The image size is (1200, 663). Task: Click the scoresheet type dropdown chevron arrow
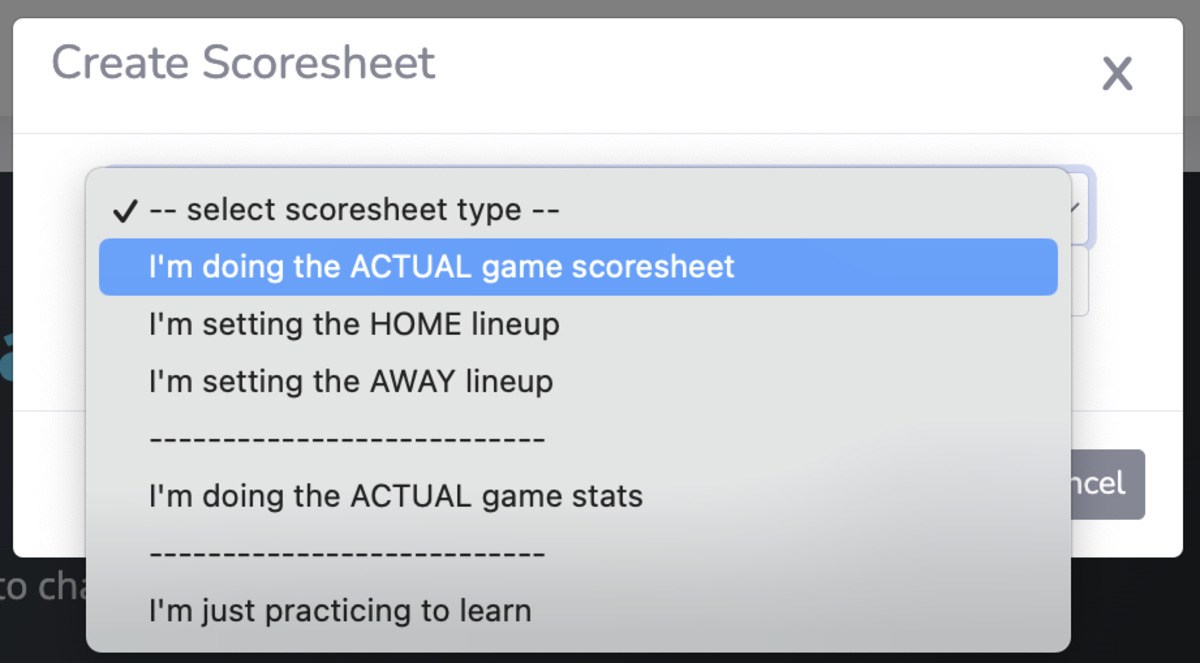tap(1076, 207)
